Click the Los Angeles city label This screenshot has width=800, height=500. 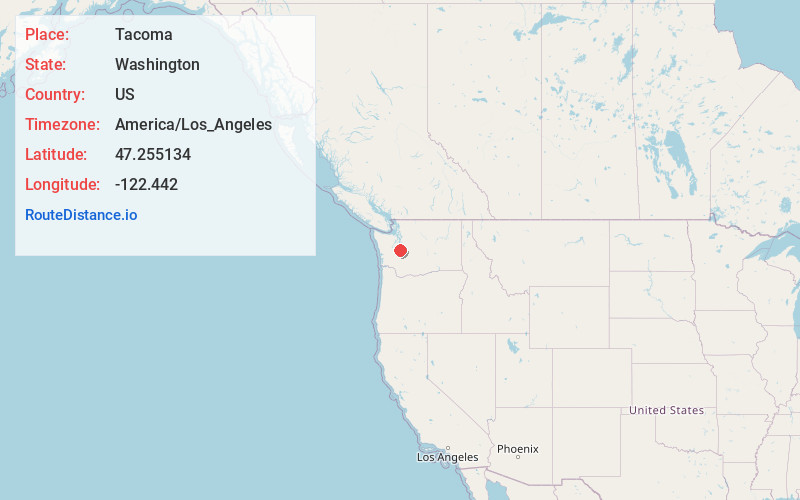[447, 457]
